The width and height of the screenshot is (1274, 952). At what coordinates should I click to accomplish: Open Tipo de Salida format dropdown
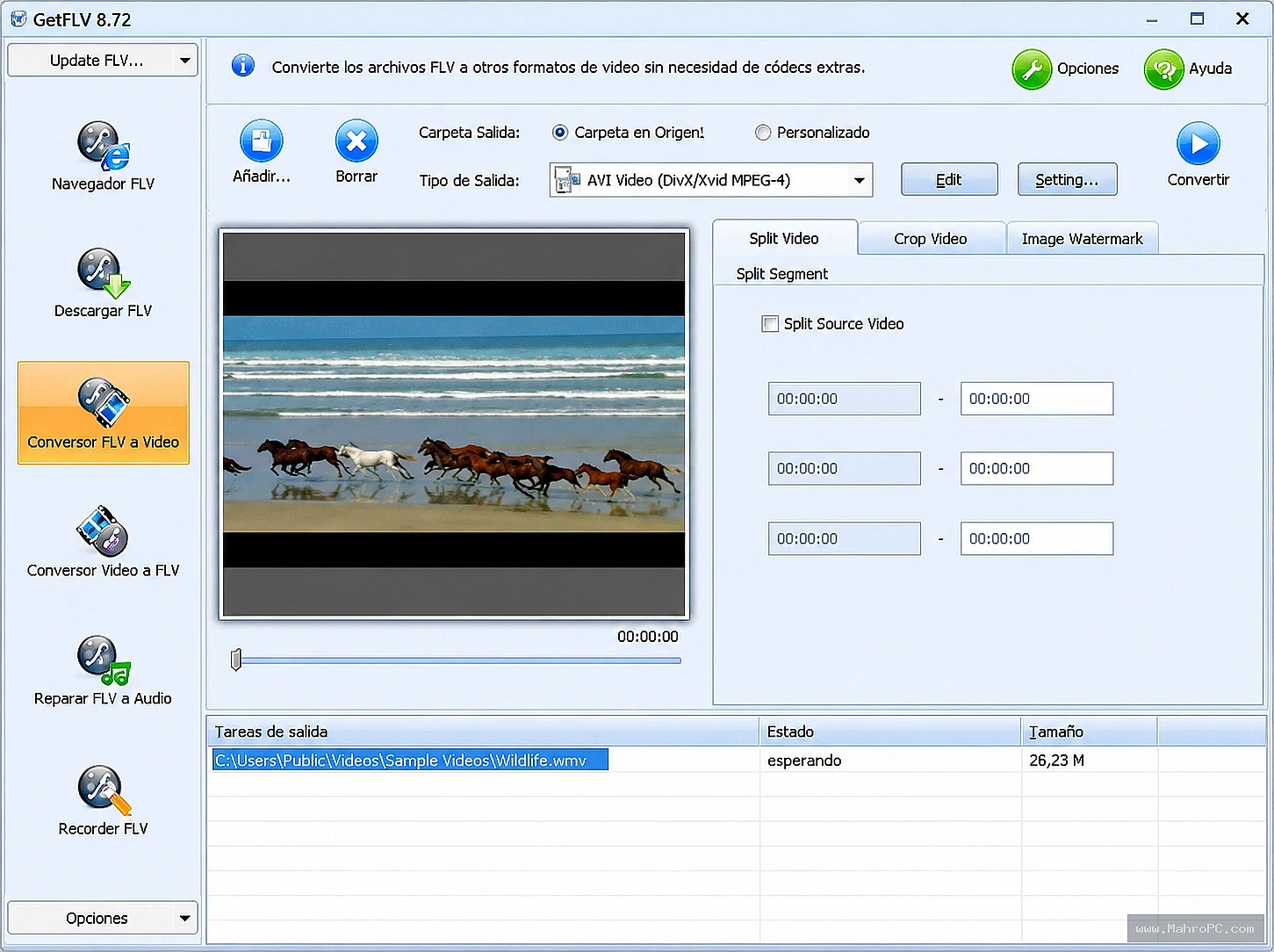click(860, 180)
